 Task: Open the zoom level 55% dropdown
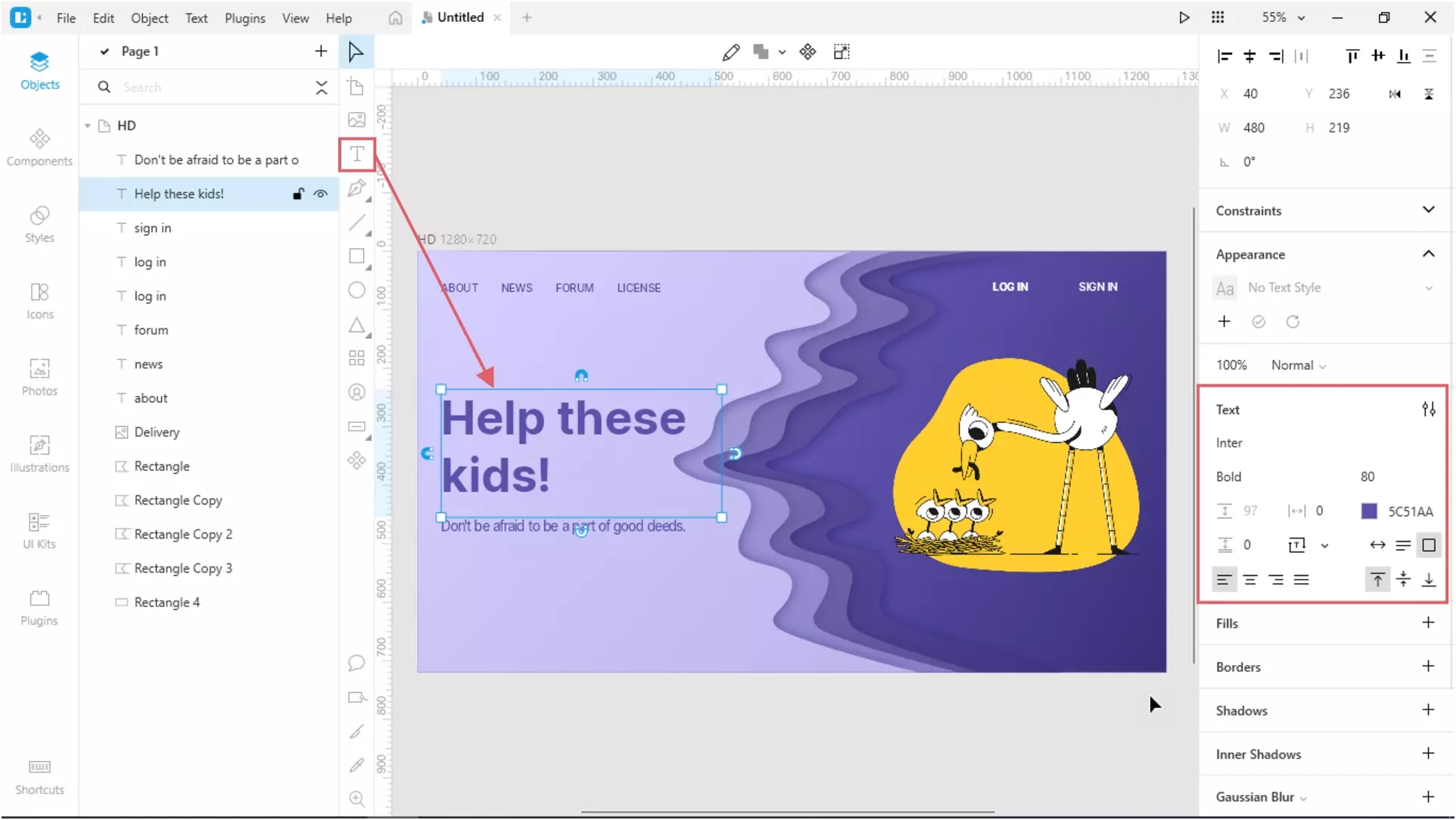tap(1283, 17)
